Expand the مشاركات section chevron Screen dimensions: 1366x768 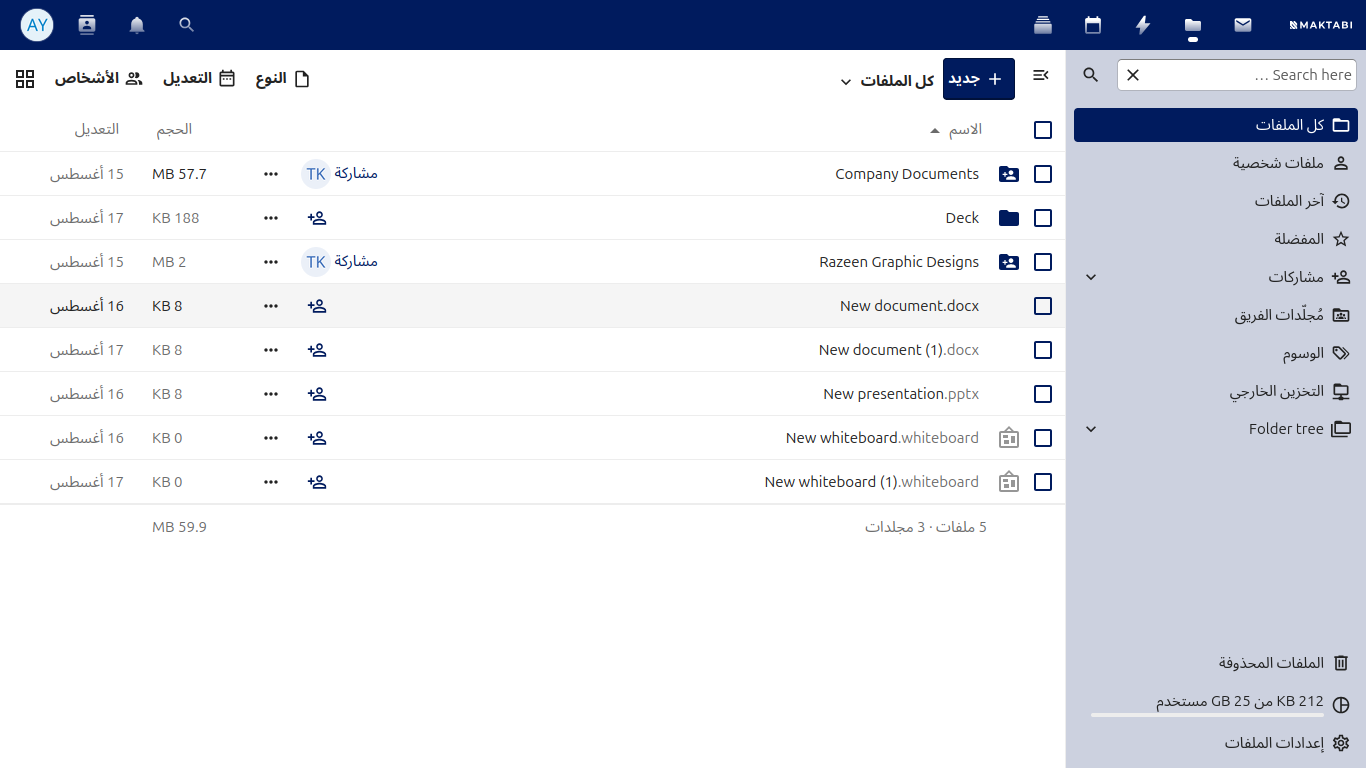coord(1091,277)
